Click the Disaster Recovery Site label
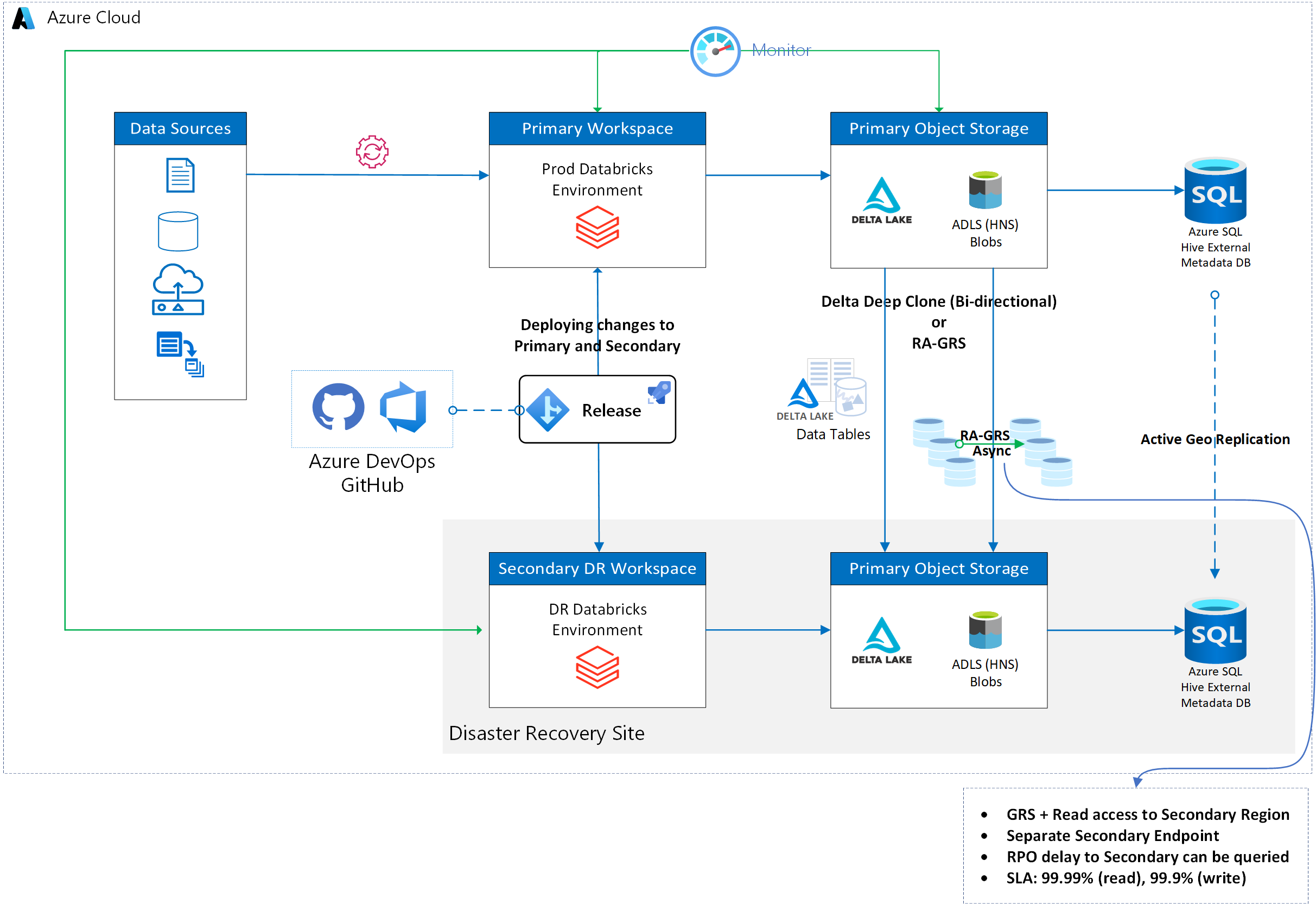 click(546, 734)
